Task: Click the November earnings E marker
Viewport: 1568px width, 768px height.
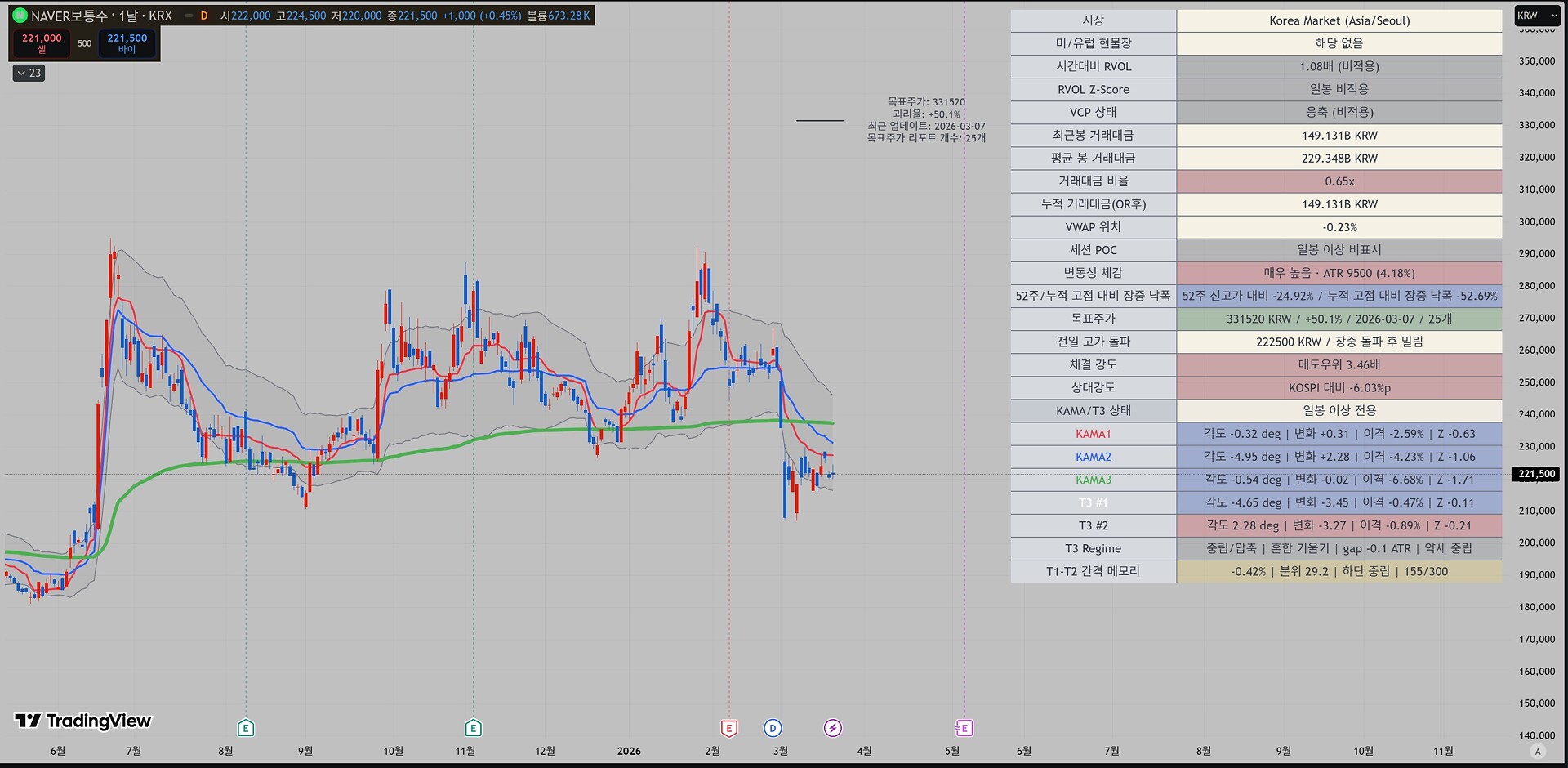Action: point(473,728)
